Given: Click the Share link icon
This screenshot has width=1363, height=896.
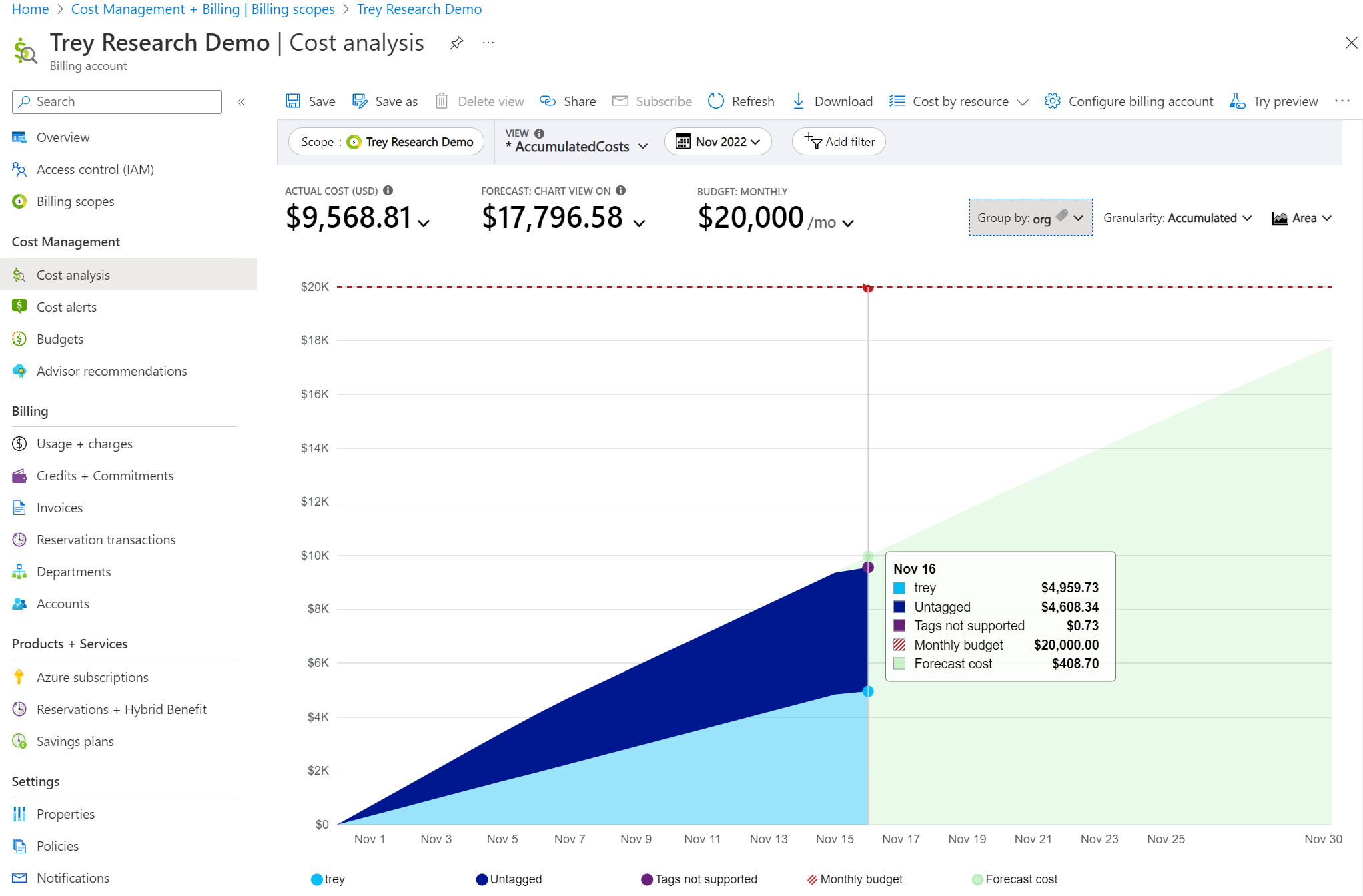Looking at the screenshot, I should (548, 101).
